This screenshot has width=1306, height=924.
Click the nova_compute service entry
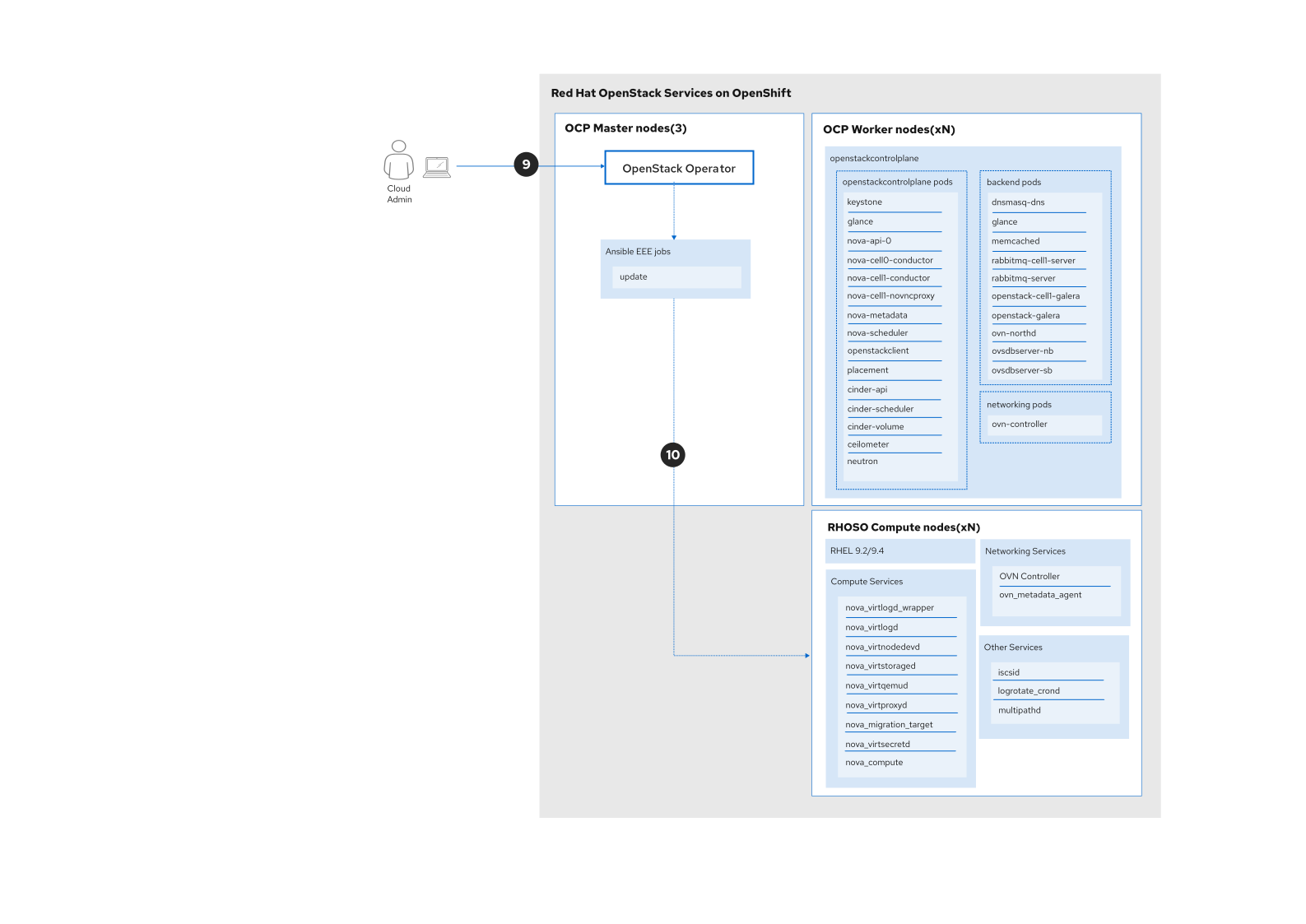pos(874,763)
